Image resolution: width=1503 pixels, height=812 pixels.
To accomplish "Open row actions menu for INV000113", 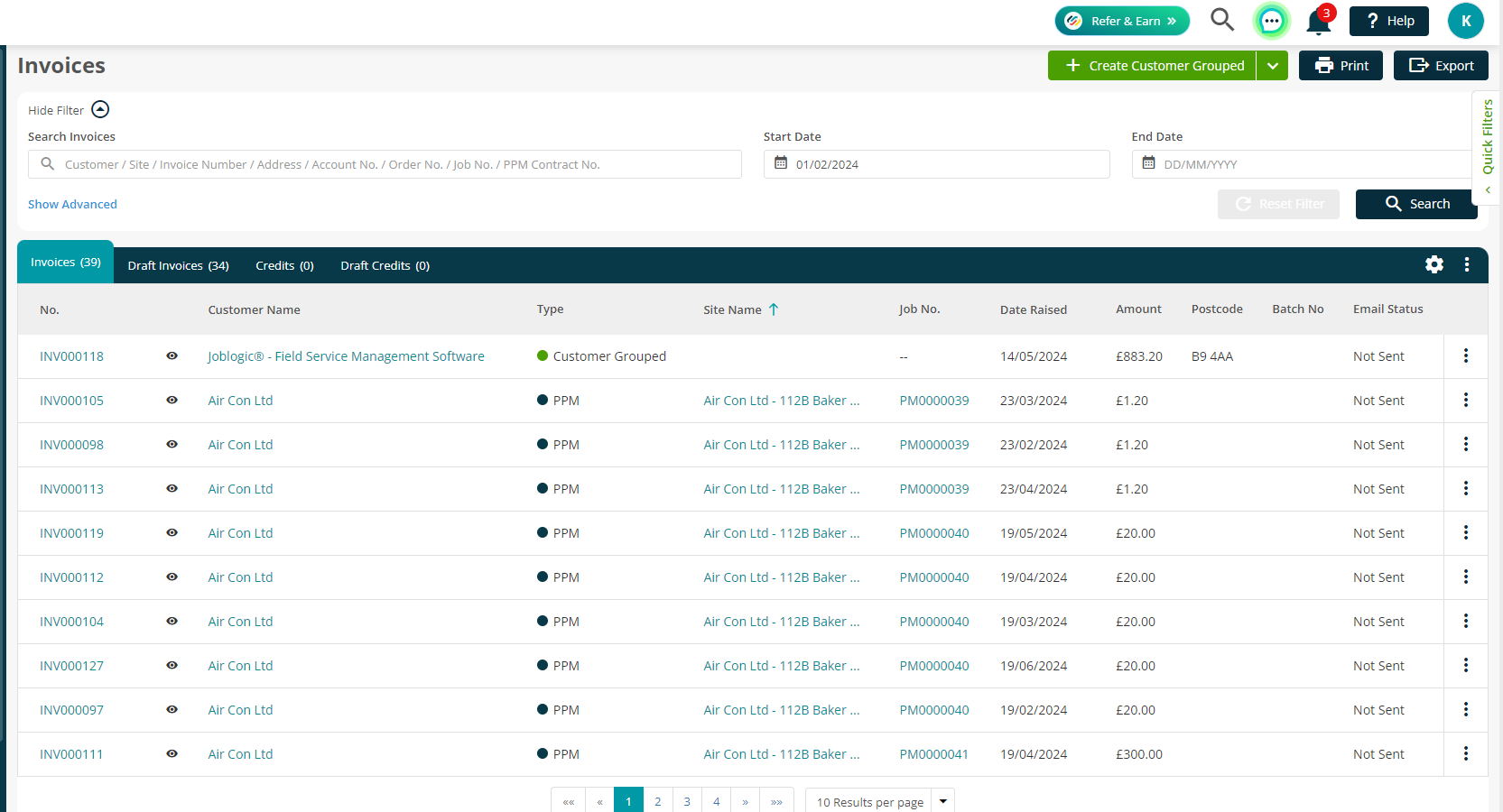I will coord(1466,488).
